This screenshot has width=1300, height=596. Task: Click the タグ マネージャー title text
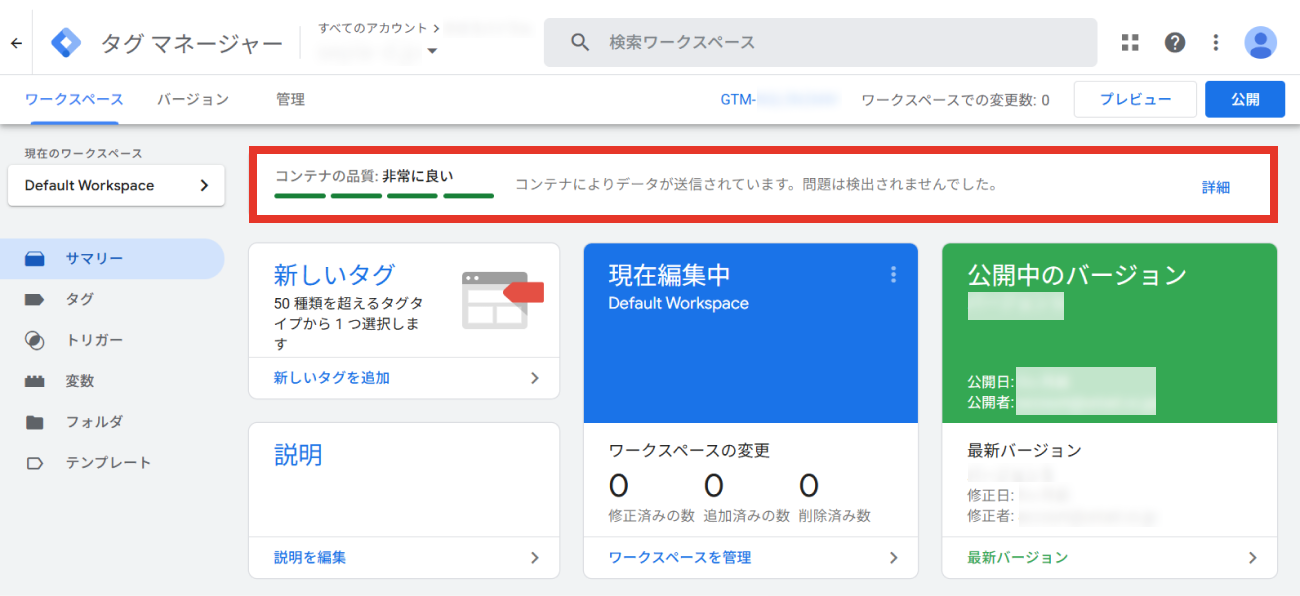click(192, 43)
